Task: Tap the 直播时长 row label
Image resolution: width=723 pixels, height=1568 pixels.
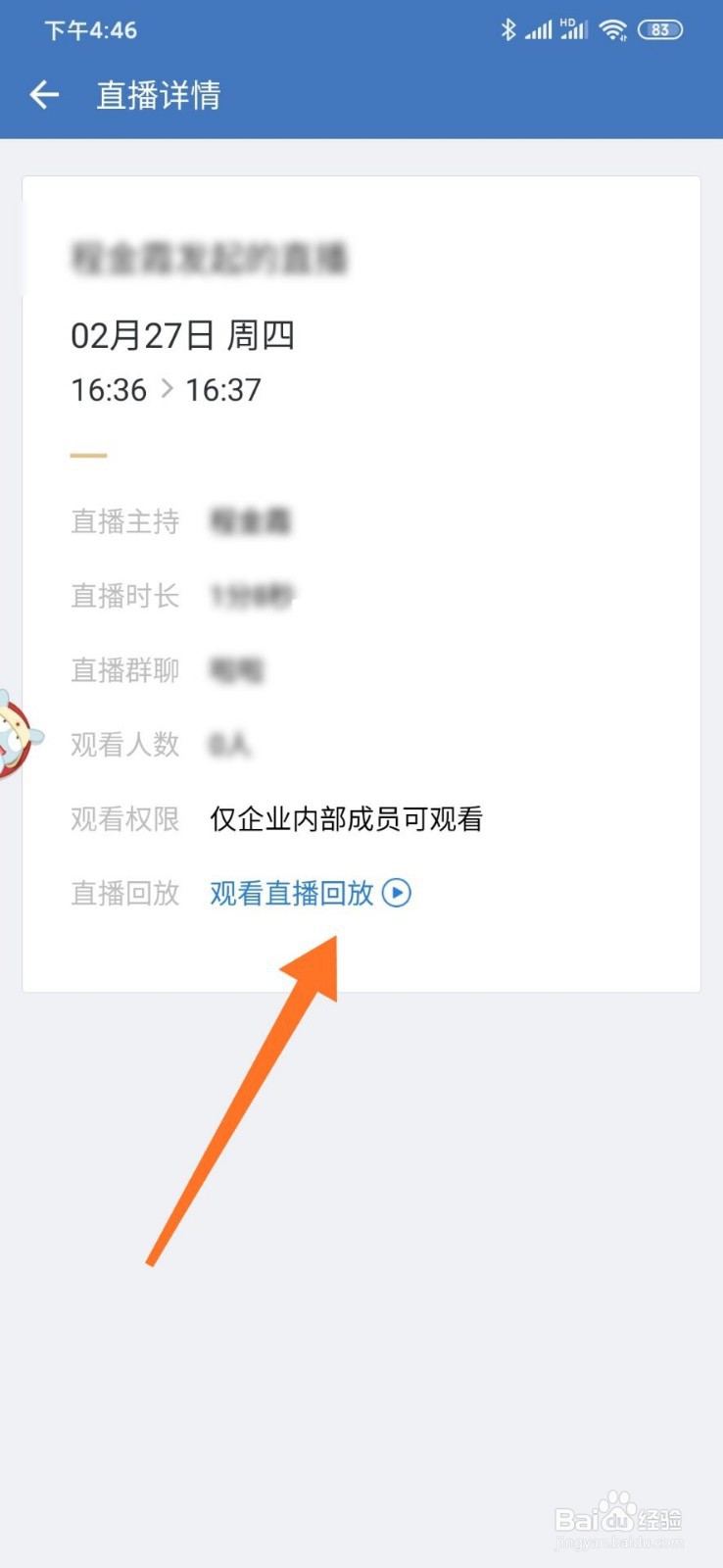Action: 125,596
